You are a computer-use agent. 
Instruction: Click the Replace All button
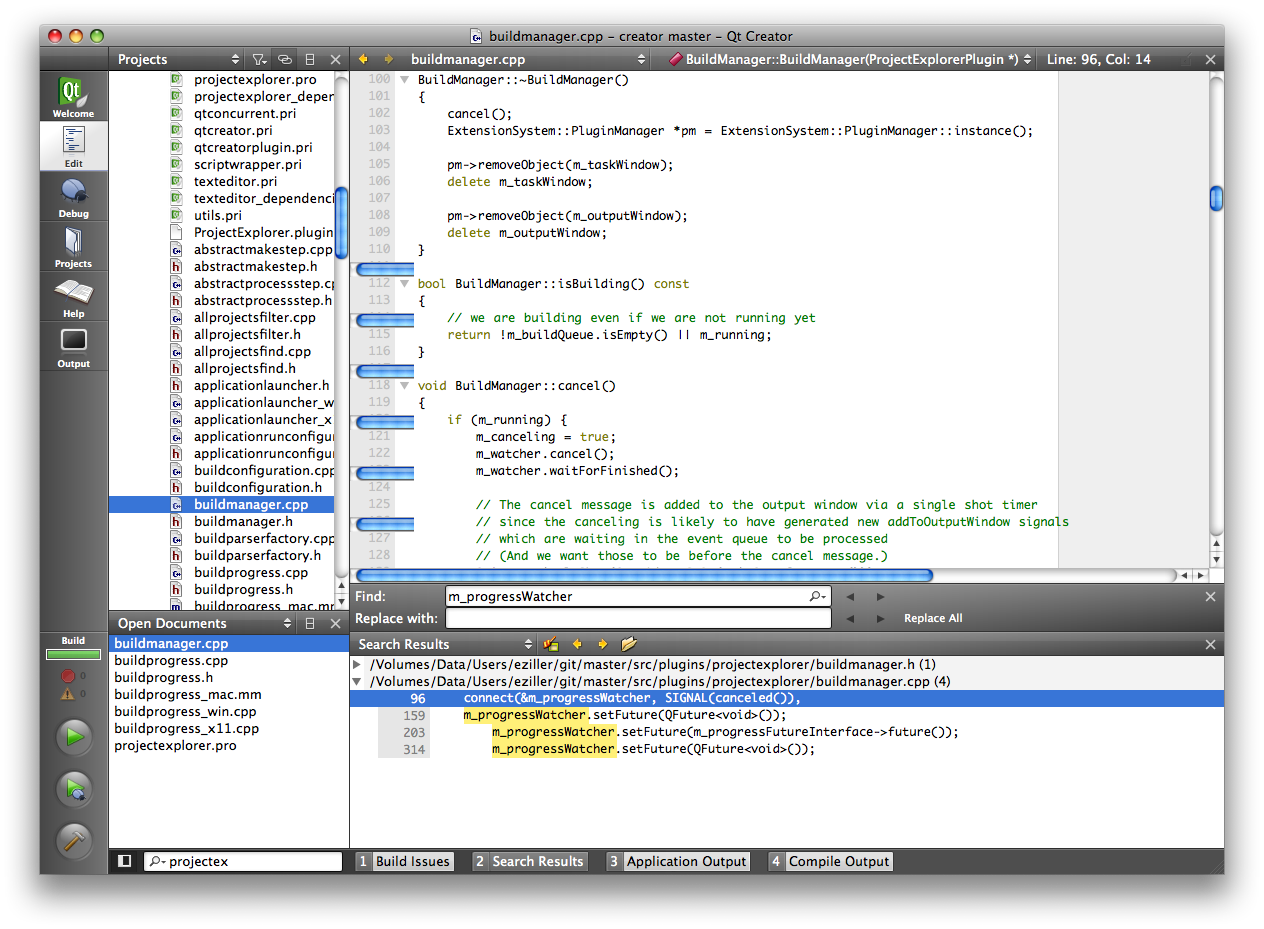point(933,618)
